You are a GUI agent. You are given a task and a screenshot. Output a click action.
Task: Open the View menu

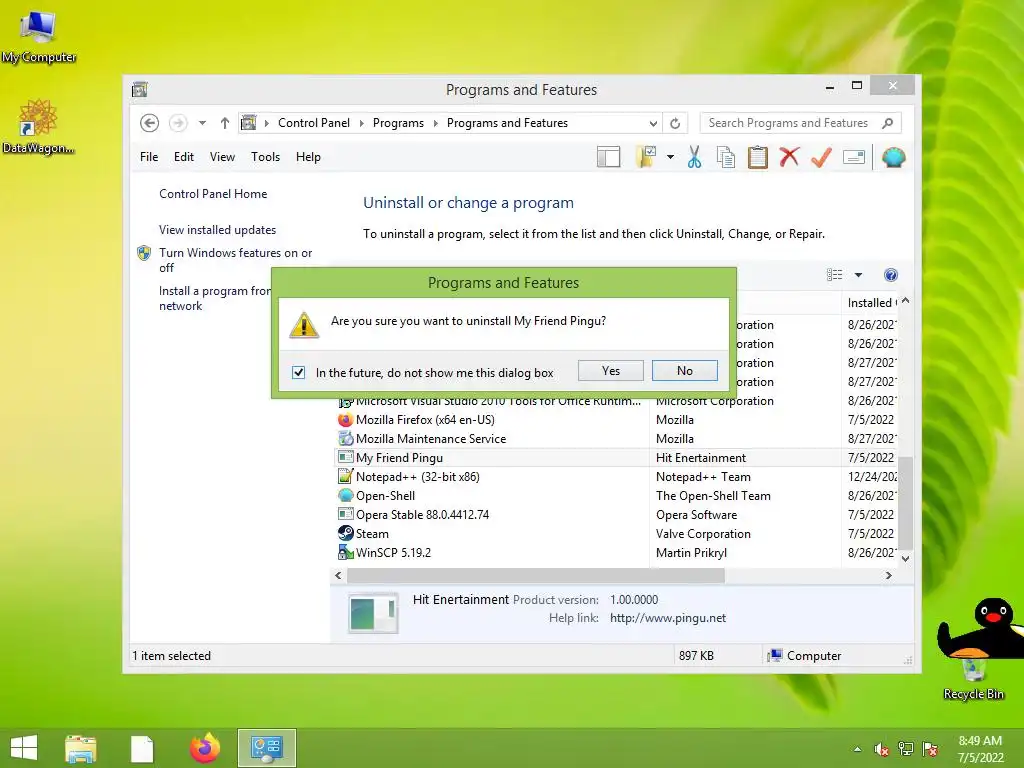[x=222, y=157]
